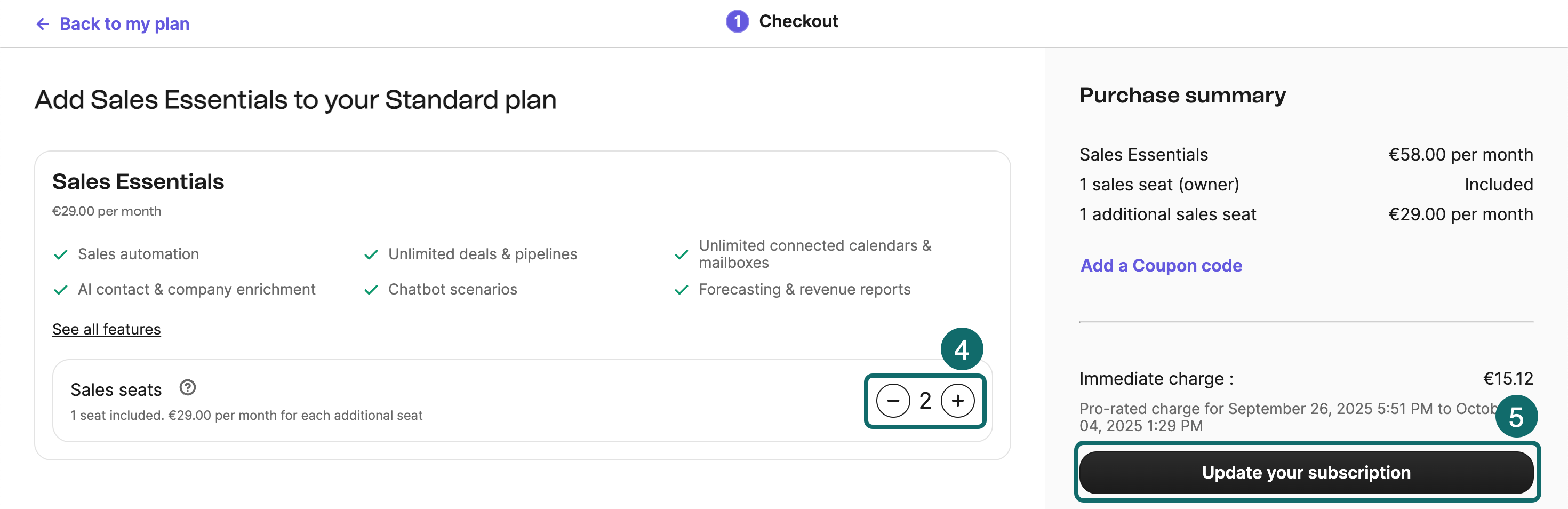Select the seat count showing 2
The width and height of the screenshot is (1568, 509).
coord(926,401)
